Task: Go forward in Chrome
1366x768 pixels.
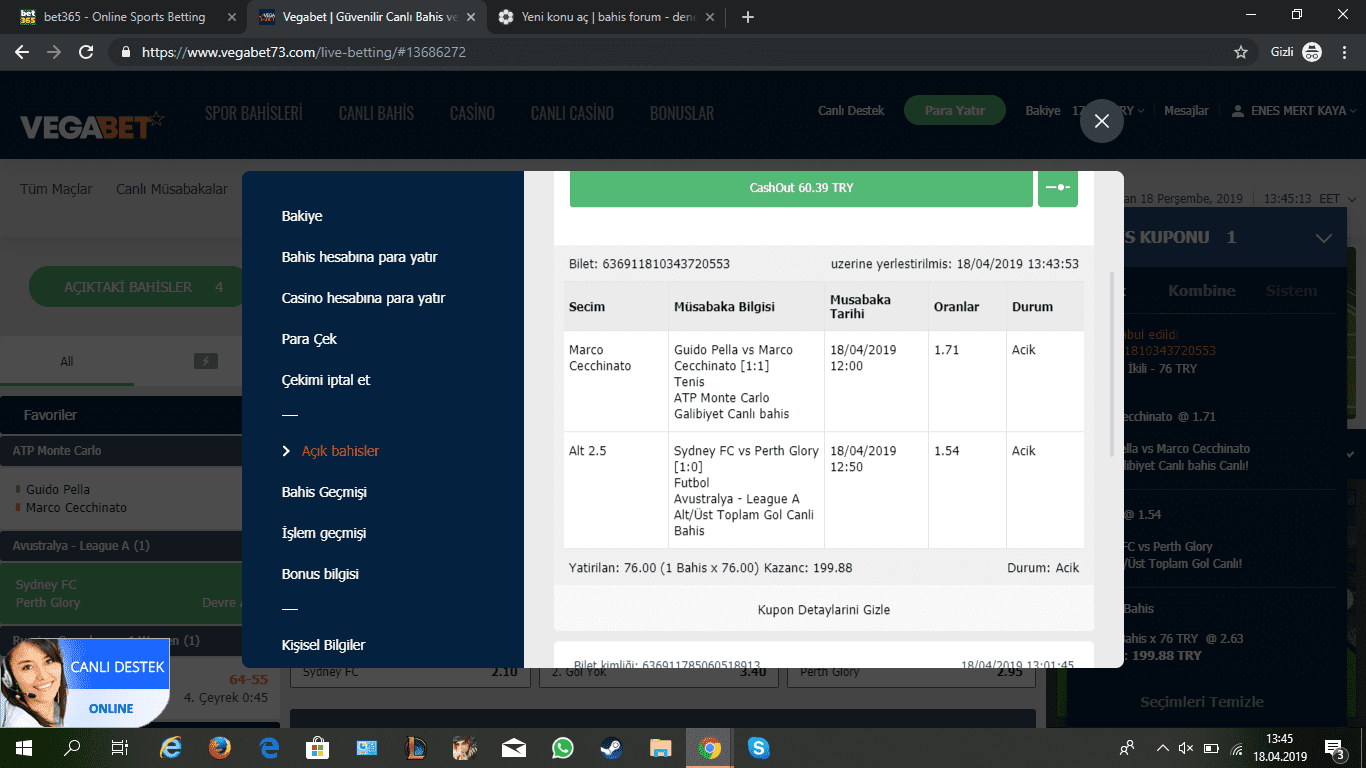Action: (x=54, y=52)
